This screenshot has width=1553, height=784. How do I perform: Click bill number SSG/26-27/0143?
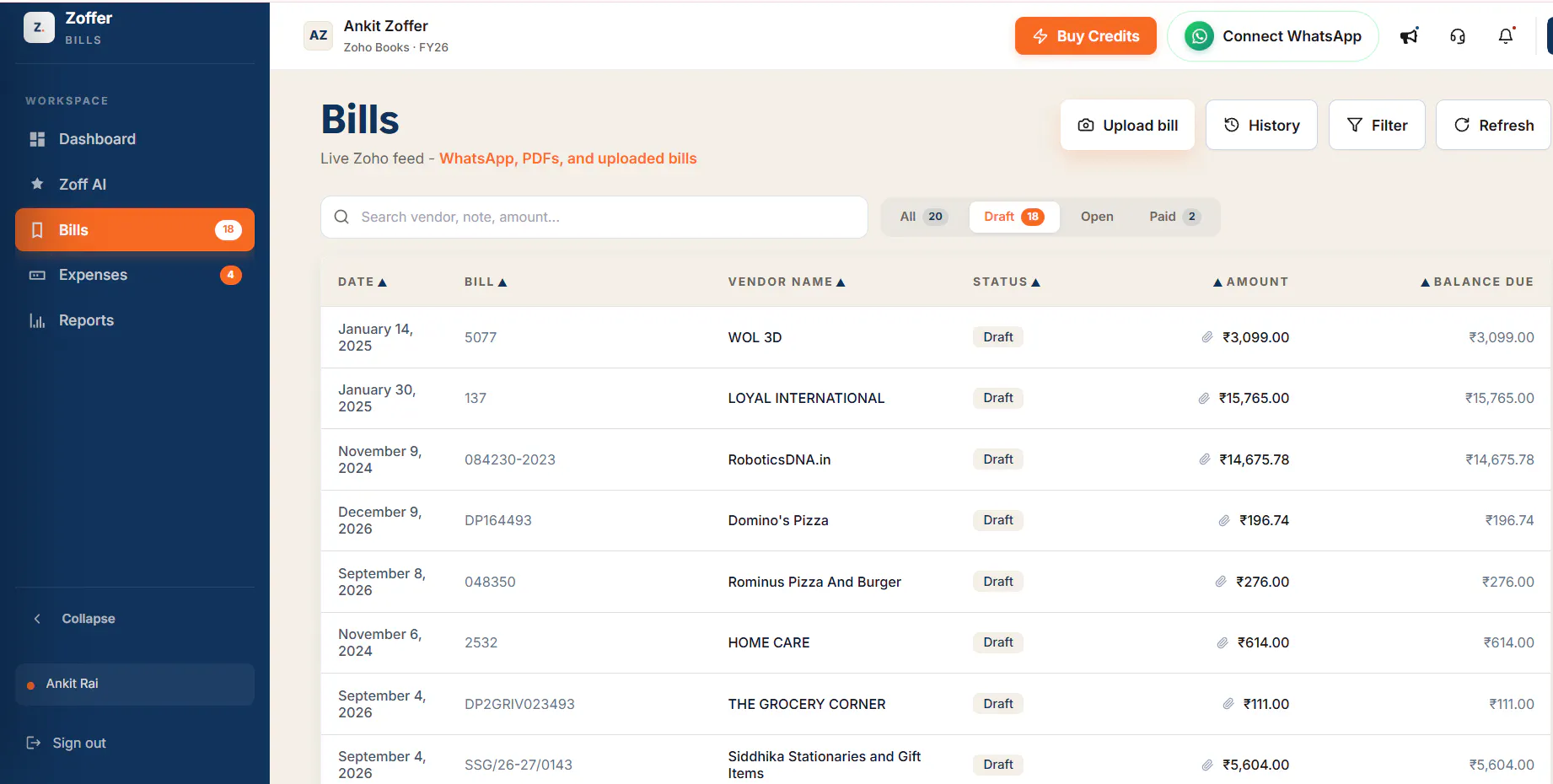[519, 765]
